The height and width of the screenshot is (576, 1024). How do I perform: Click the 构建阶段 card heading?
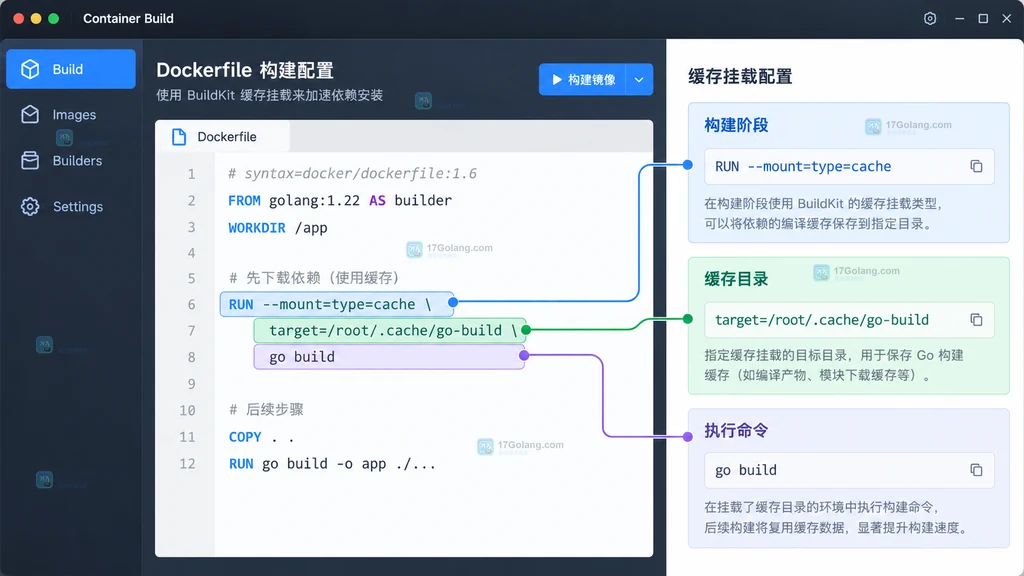click(x=736, y=125)
